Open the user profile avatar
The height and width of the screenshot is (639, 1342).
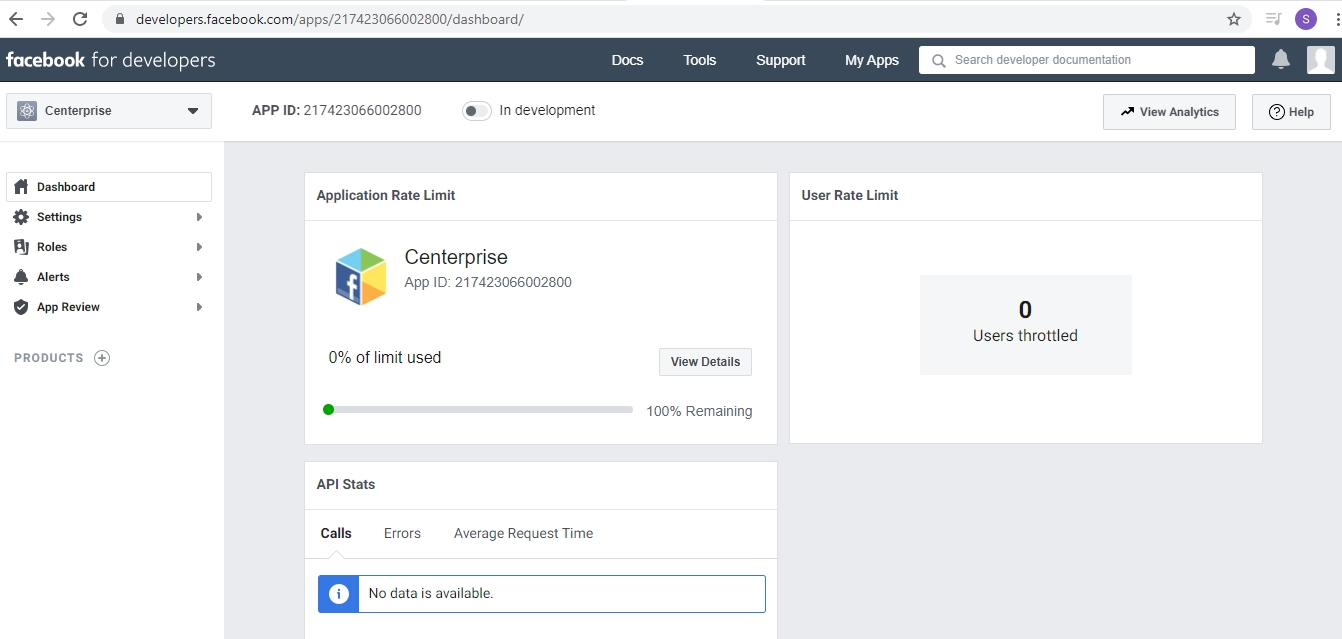(x=1320, y=60)
